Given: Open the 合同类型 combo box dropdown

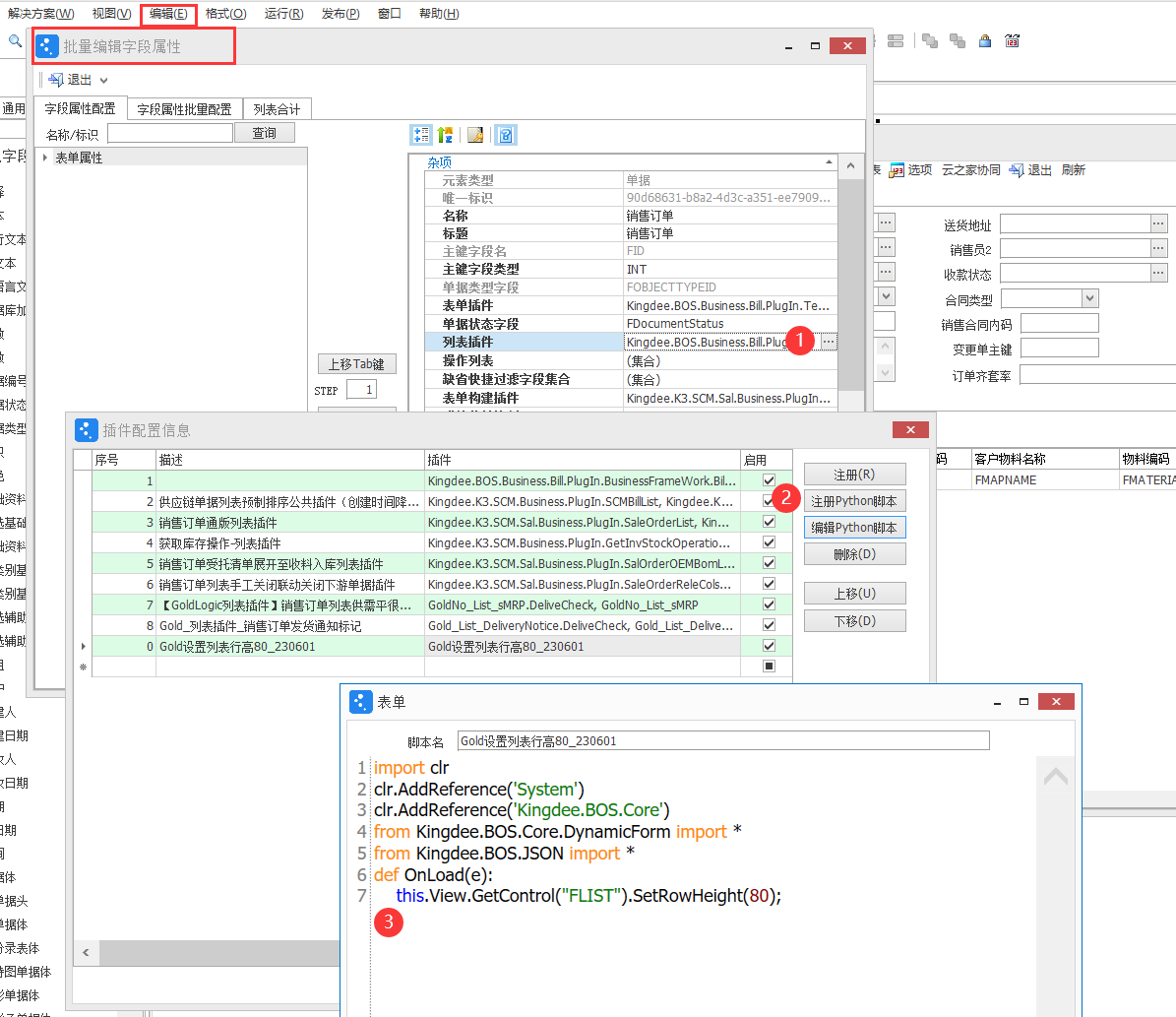Looking at the screenshot, I should [1089, 298].
